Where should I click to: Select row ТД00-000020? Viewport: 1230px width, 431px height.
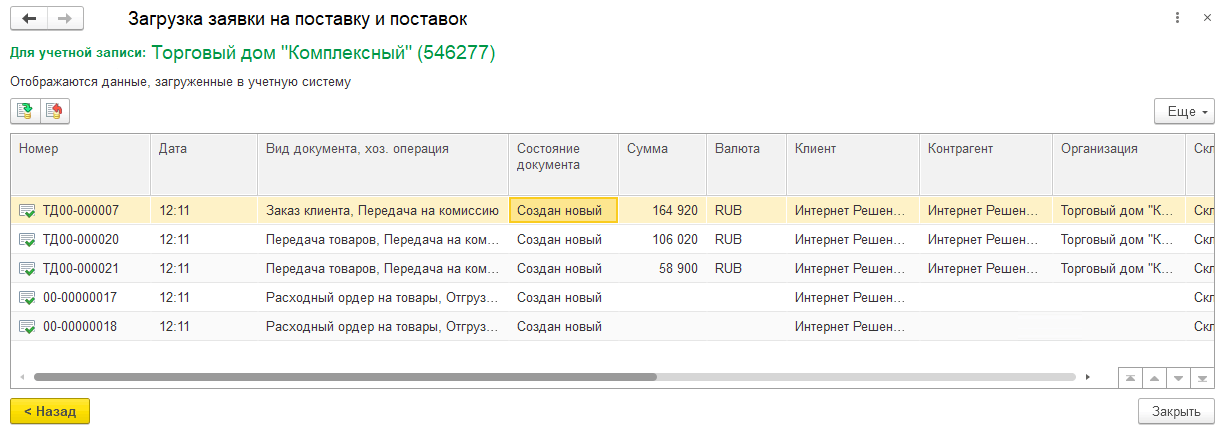point(81,240)
